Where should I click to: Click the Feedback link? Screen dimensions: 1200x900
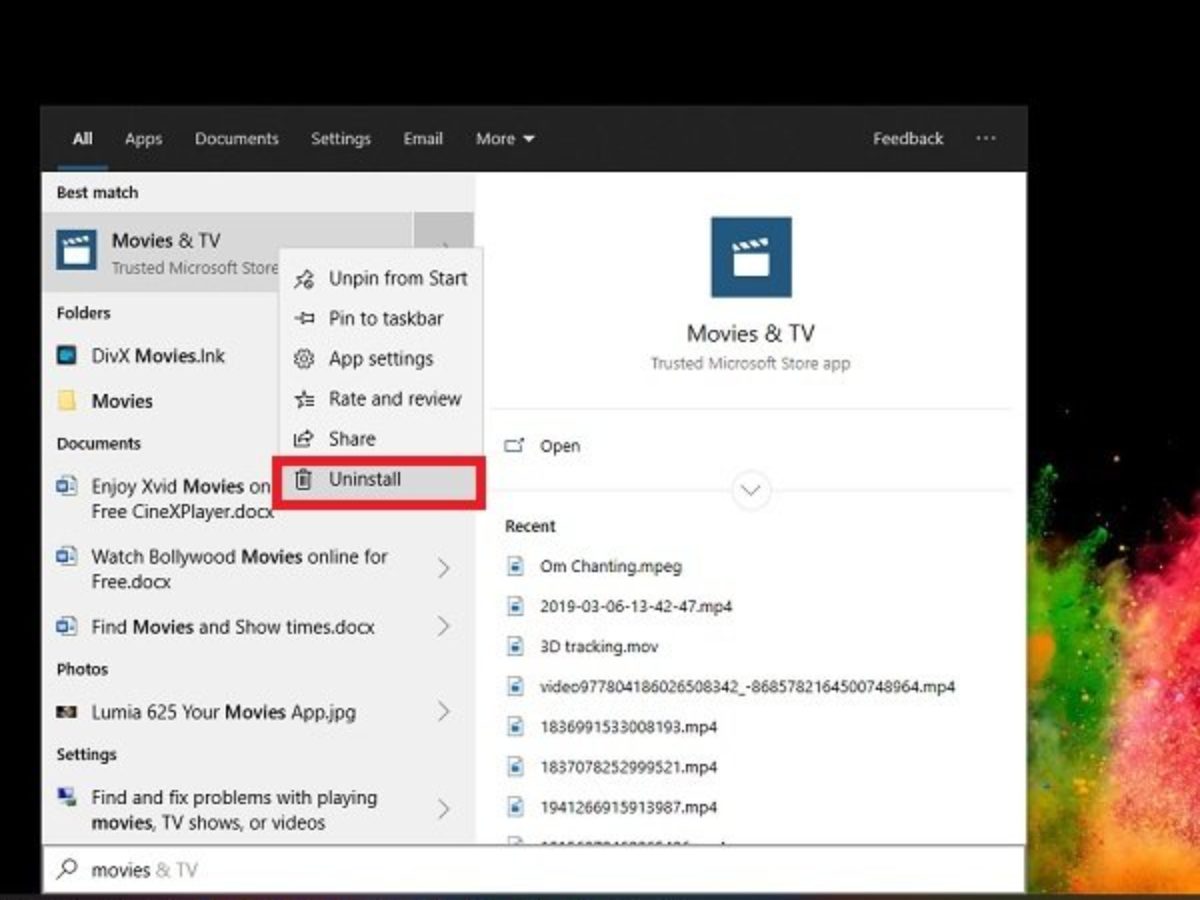pyautogui.click(x=908, y=139)
